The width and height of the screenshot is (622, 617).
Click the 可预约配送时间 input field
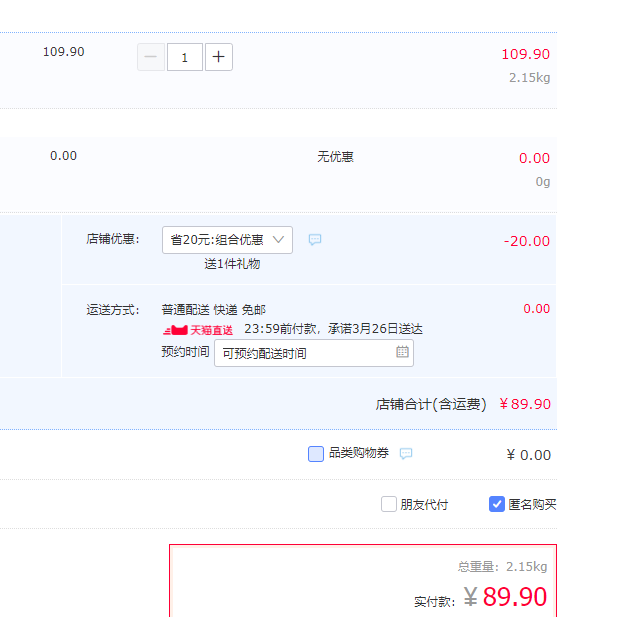click(305, 353)
